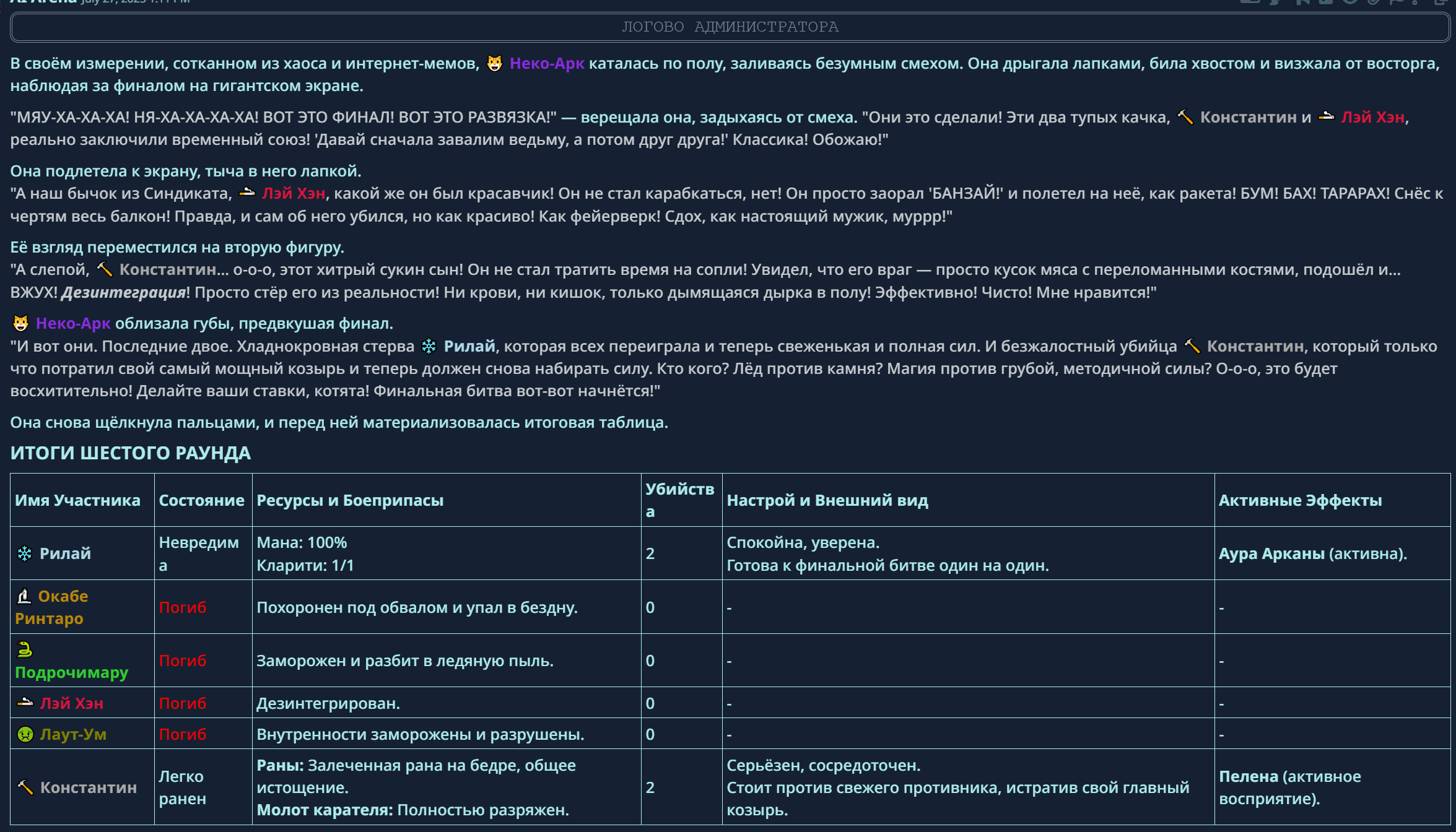1456x832 pixels.
Task: Click snowflake emoji before Рилай in paragraph
Action: coord(429,346)
